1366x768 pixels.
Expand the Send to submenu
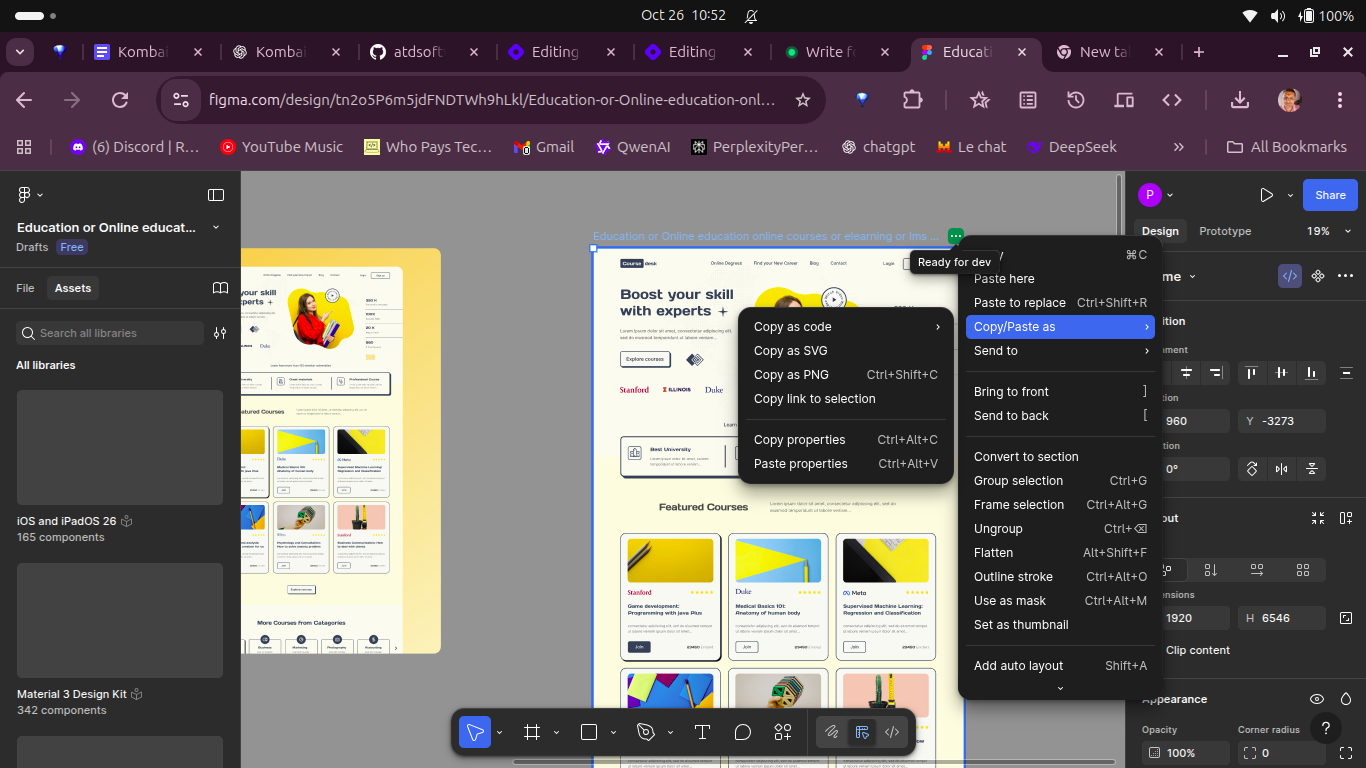pyautogui.click(x=1060, y=351)
